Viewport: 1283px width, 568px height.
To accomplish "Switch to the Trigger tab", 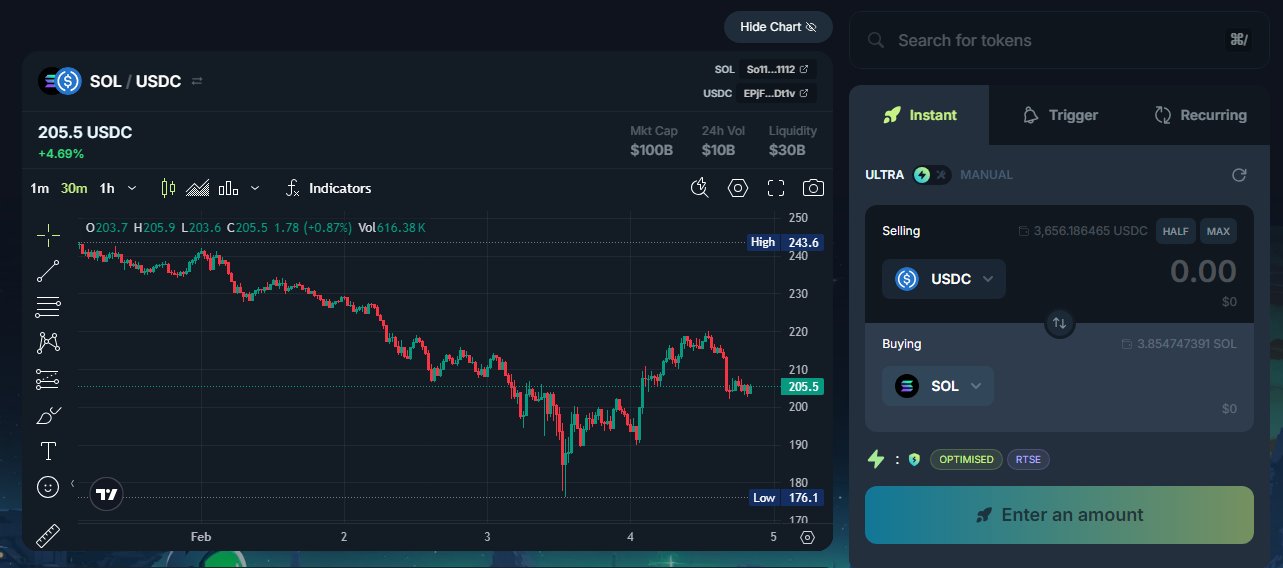I will click(1059, 115).
